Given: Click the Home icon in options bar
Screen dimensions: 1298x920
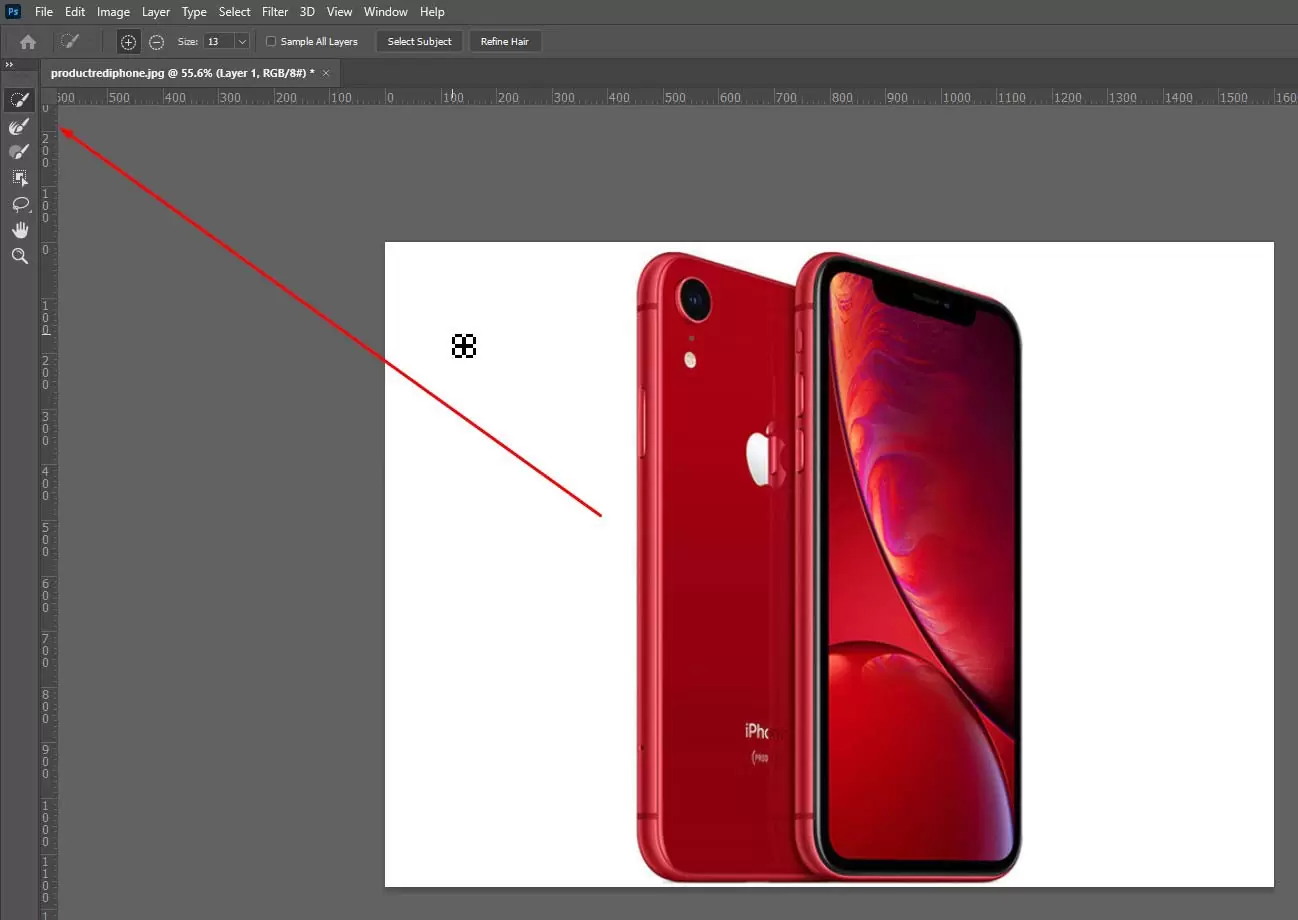Looking at the screenshot, I should [x=28, y=42].
